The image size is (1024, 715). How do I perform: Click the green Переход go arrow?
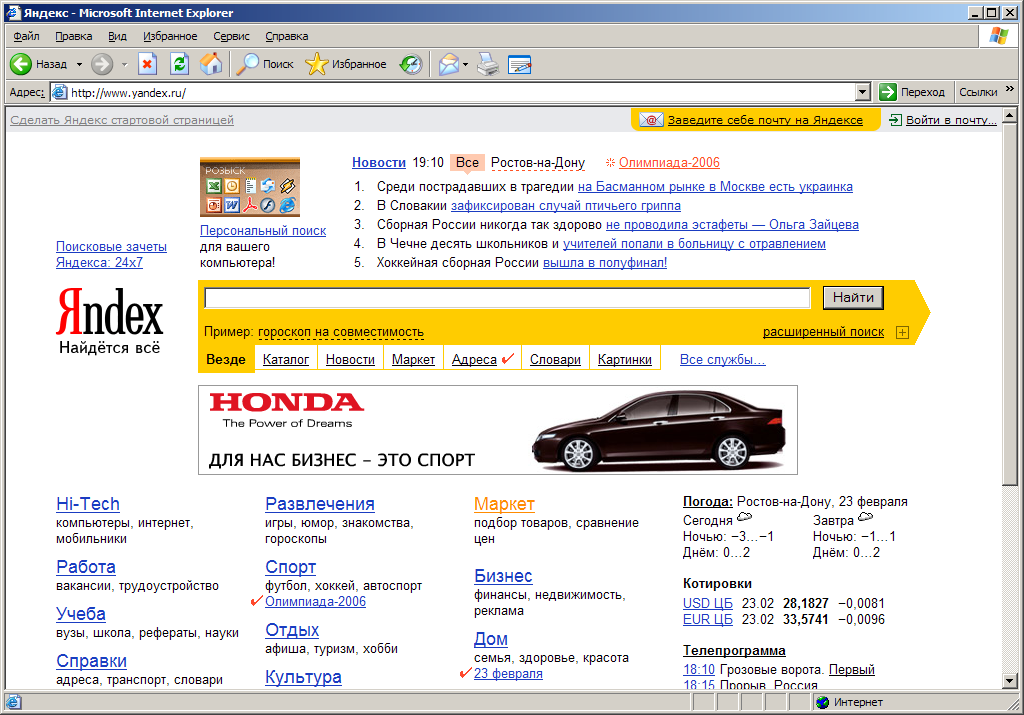(888, 92)
